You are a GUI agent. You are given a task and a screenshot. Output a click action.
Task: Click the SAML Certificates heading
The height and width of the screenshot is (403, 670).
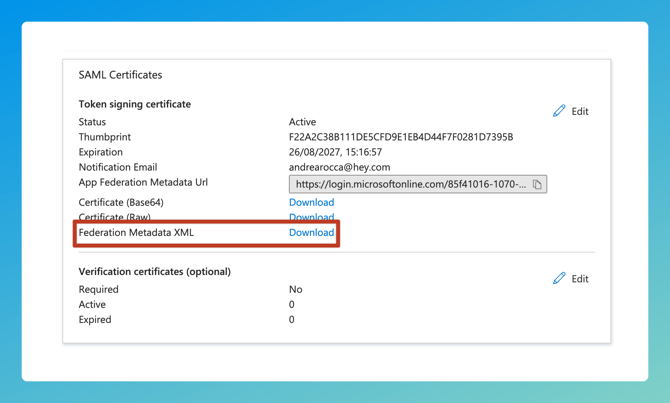click(120, 75)
